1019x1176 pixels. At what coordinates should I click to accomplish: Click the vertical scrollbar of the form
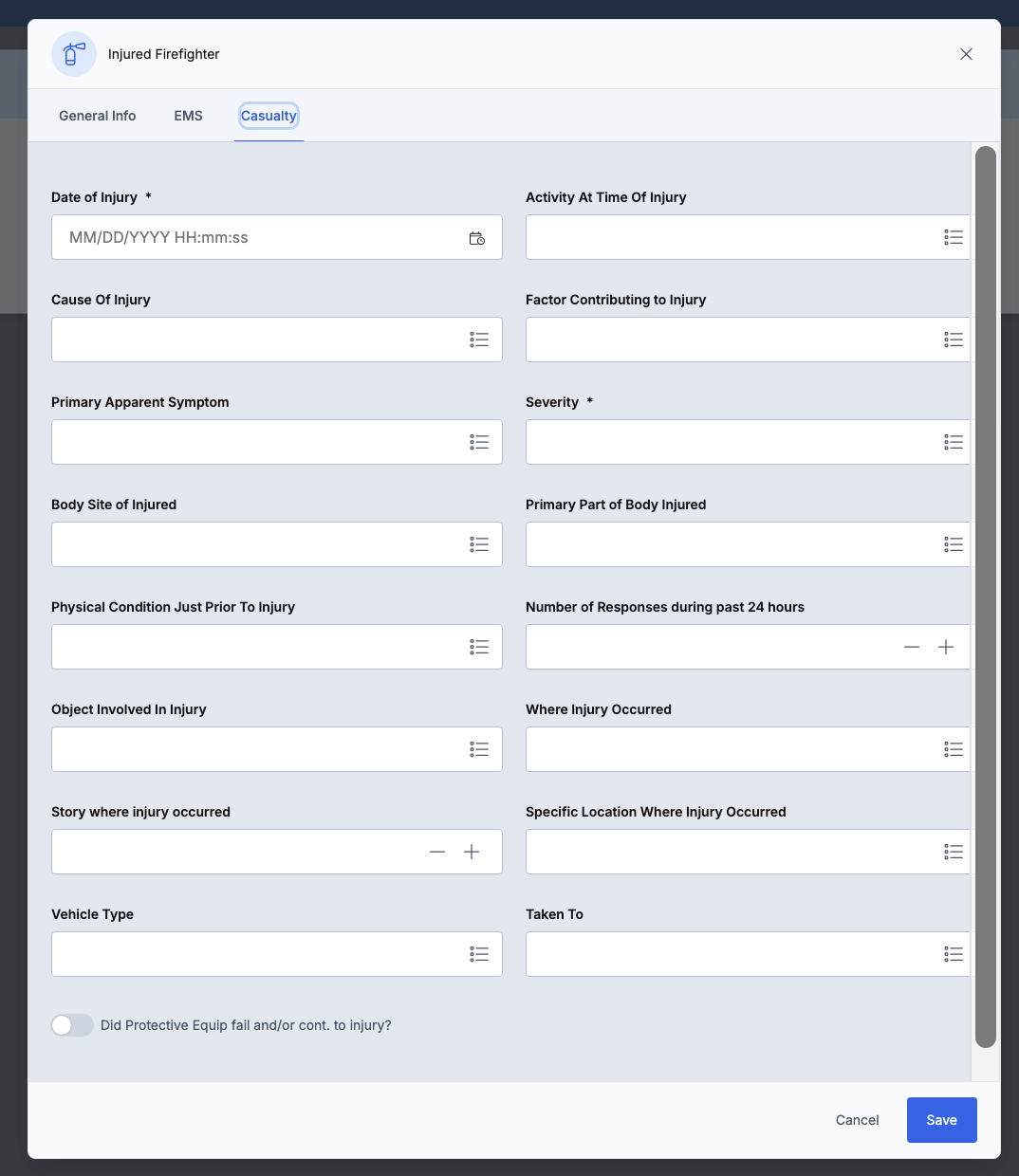click(986, 597)
